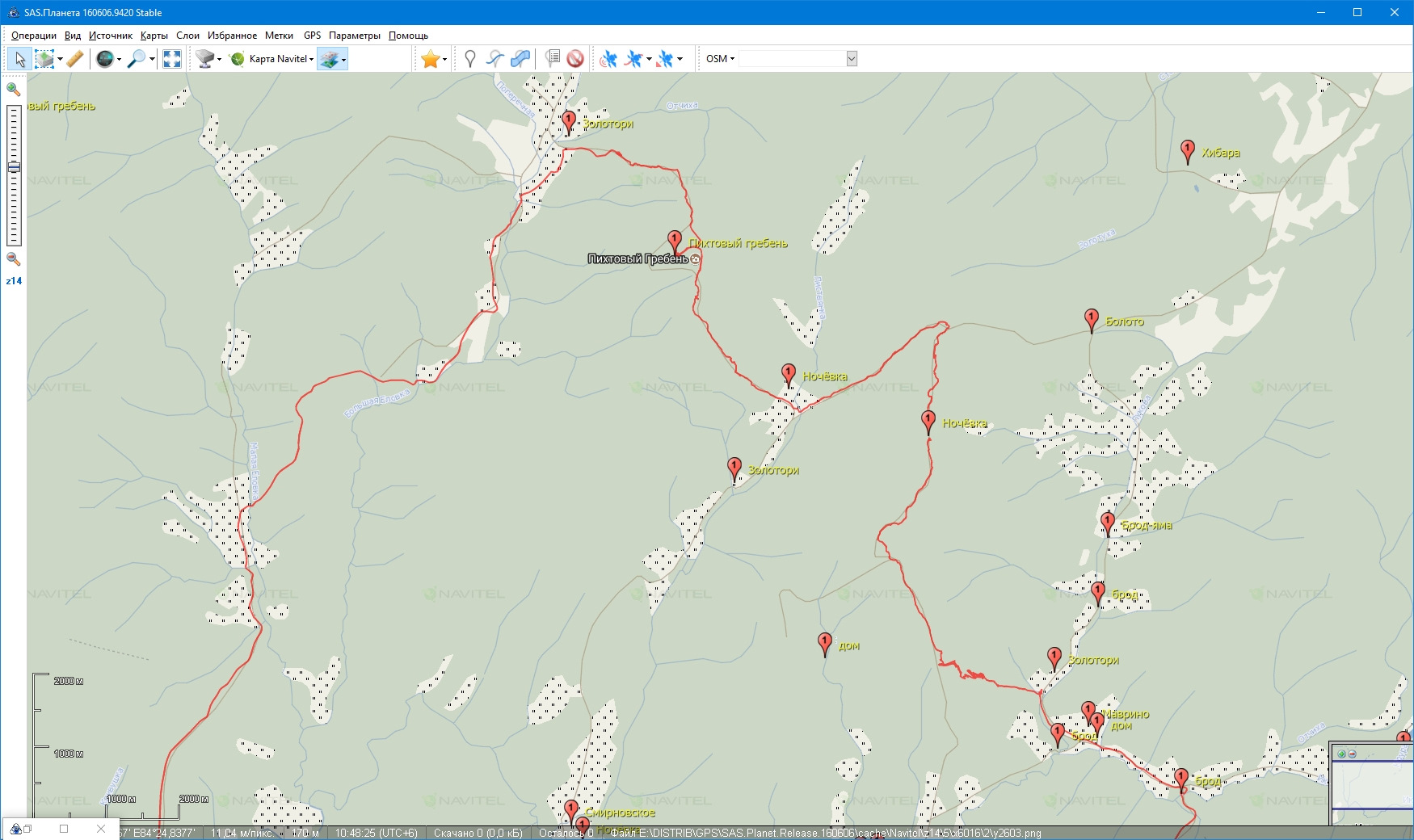1414x840 pixels.
Task: Expand the GPS center dropdown arrow
Action: click(680, 59)
